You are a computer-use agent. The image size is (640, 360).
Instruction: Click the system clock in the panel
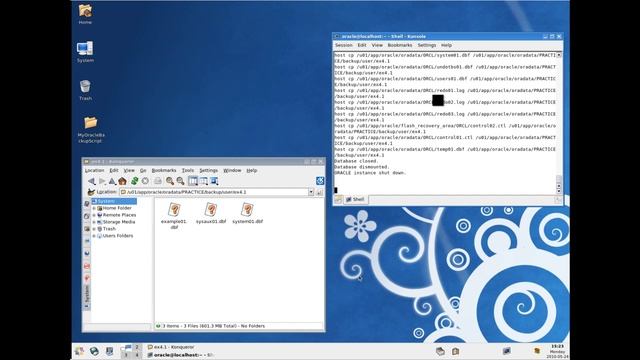click(x=557, y=351)
